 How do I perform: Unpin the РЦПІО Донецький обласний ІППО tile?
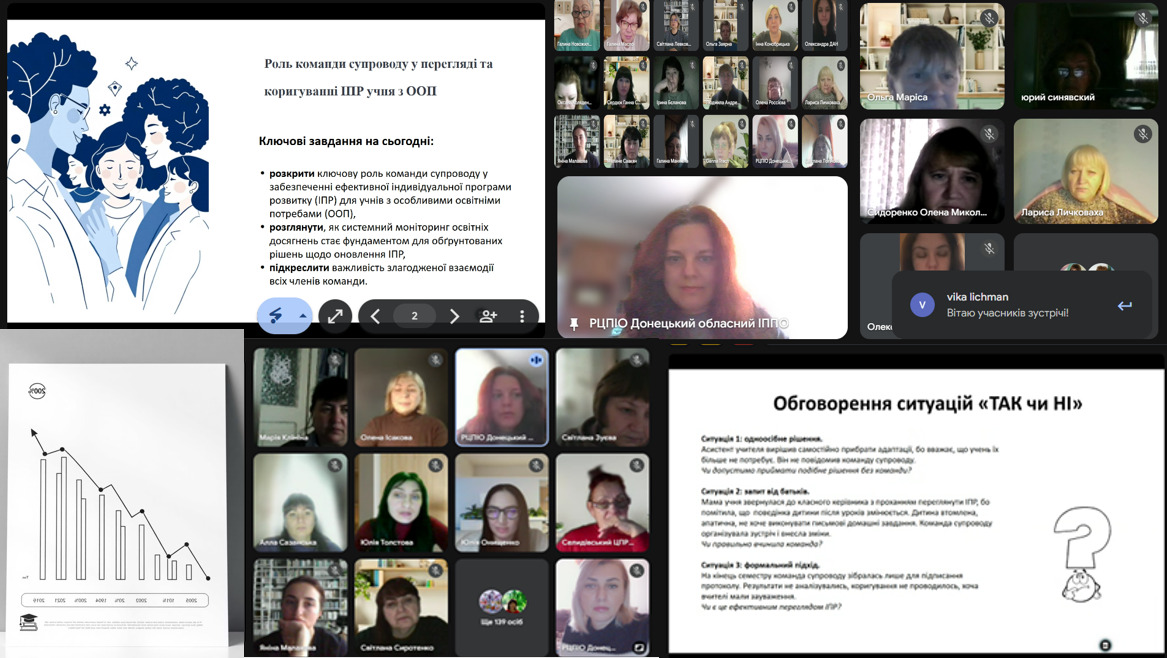pyautogui.click(x=574, y=324)
